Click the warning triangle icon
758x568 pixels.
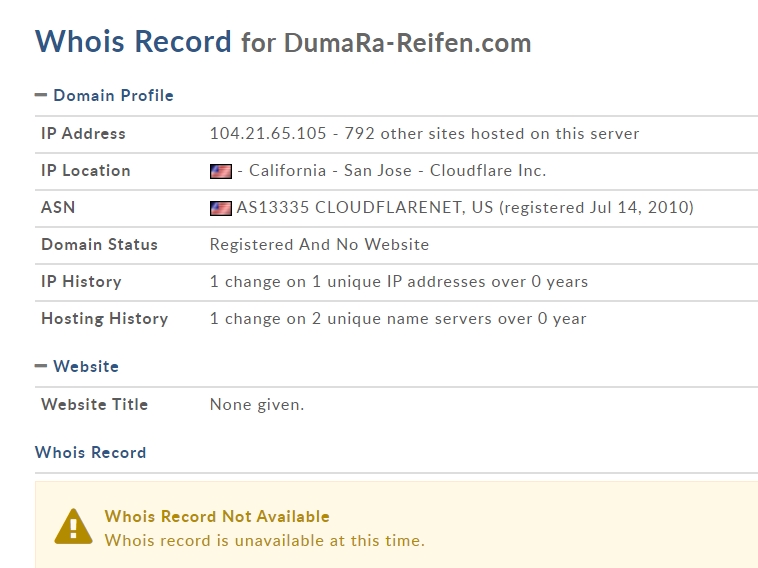73,526
